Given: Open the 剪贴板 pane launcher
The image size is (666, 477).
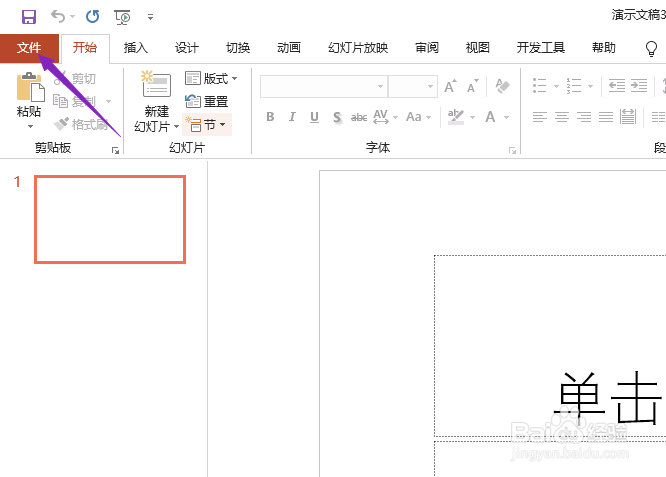Looking at the screenshot, I should pos(116,150).
